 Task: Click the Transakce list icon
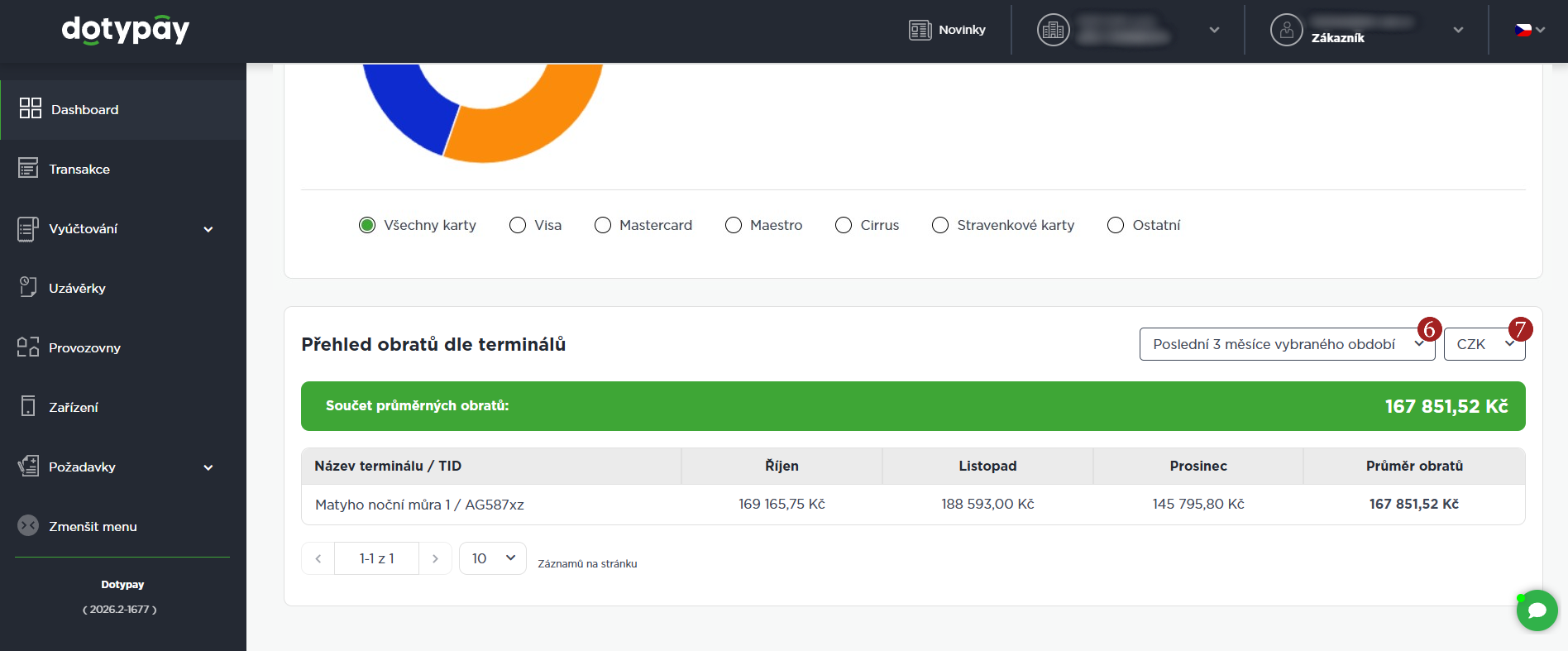28,168
